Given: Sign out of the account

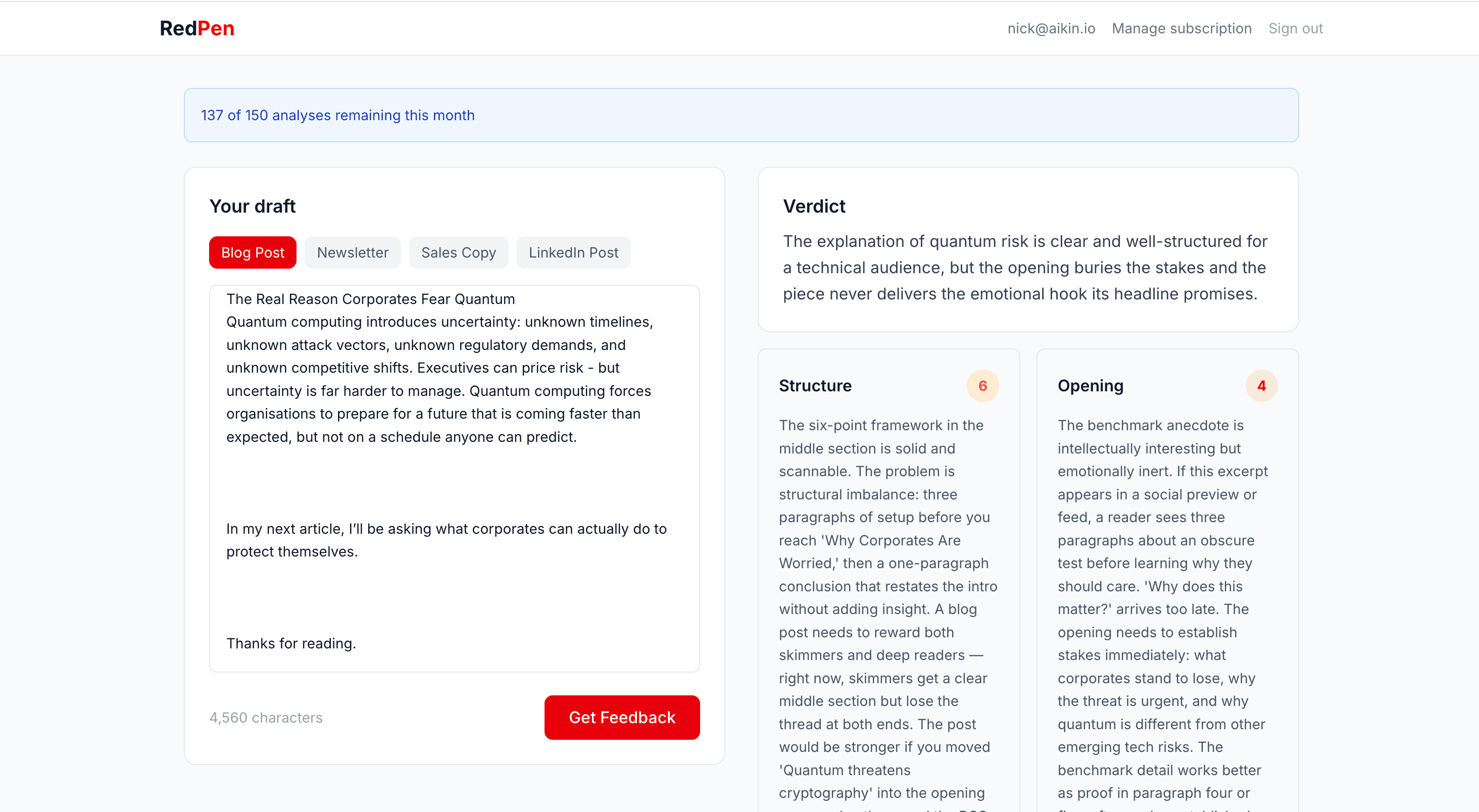Looking at the screenshot, I should click(1295, 28).
